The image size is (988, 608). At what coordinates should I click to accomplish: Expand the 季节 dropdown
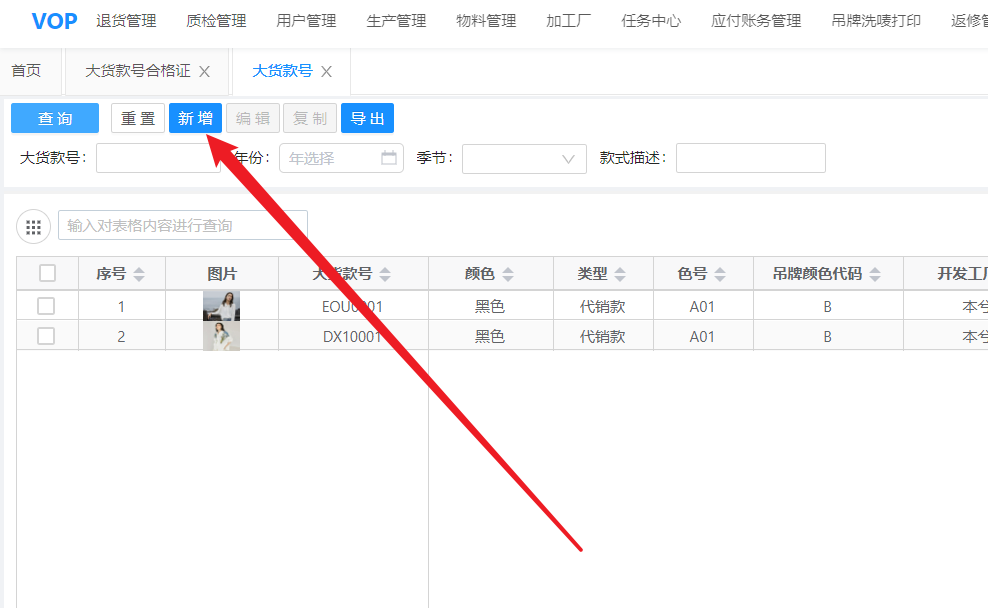[x=524, y=158]
